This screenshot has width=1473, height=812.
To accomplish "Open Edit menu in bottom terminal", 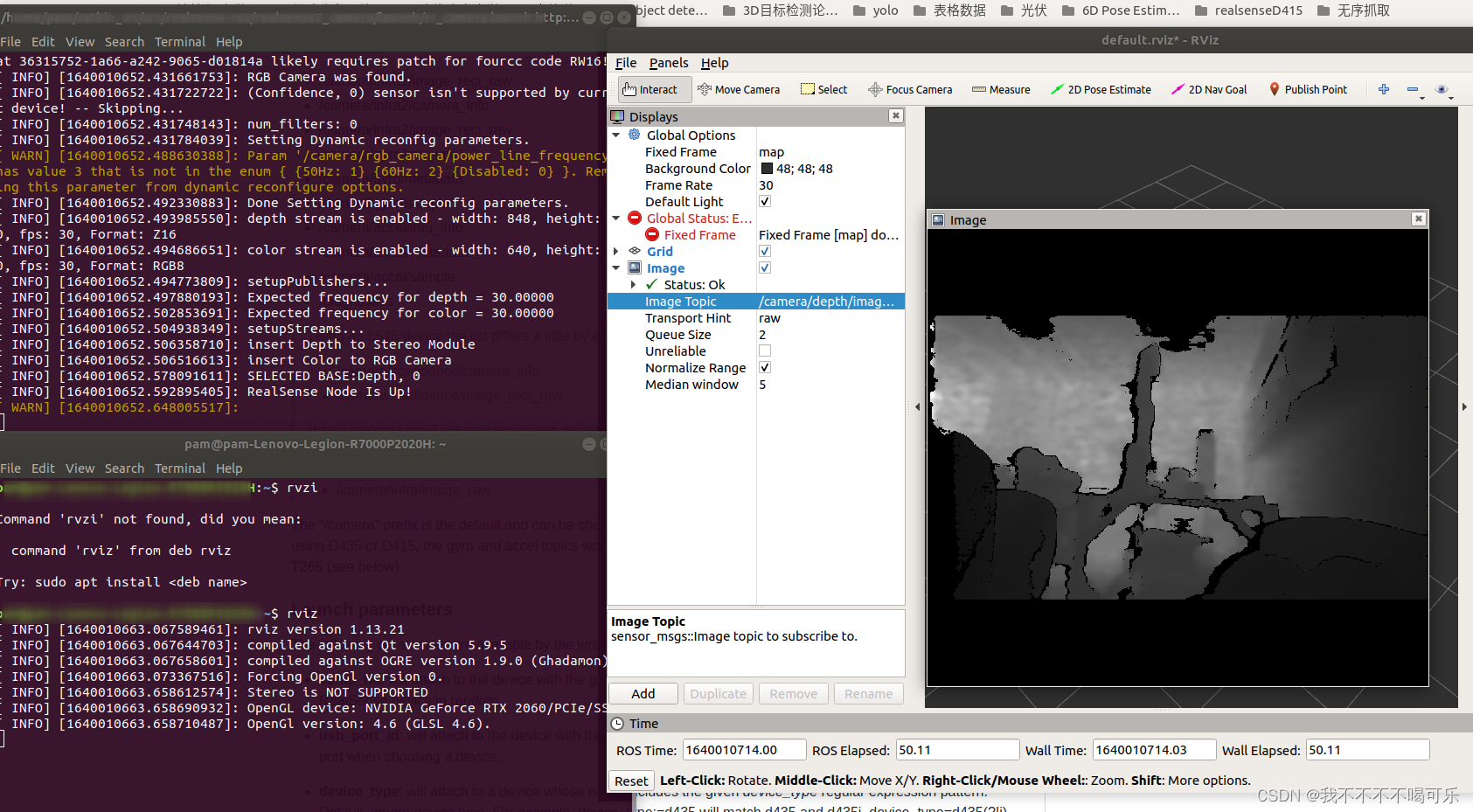I will pos(43,468).
